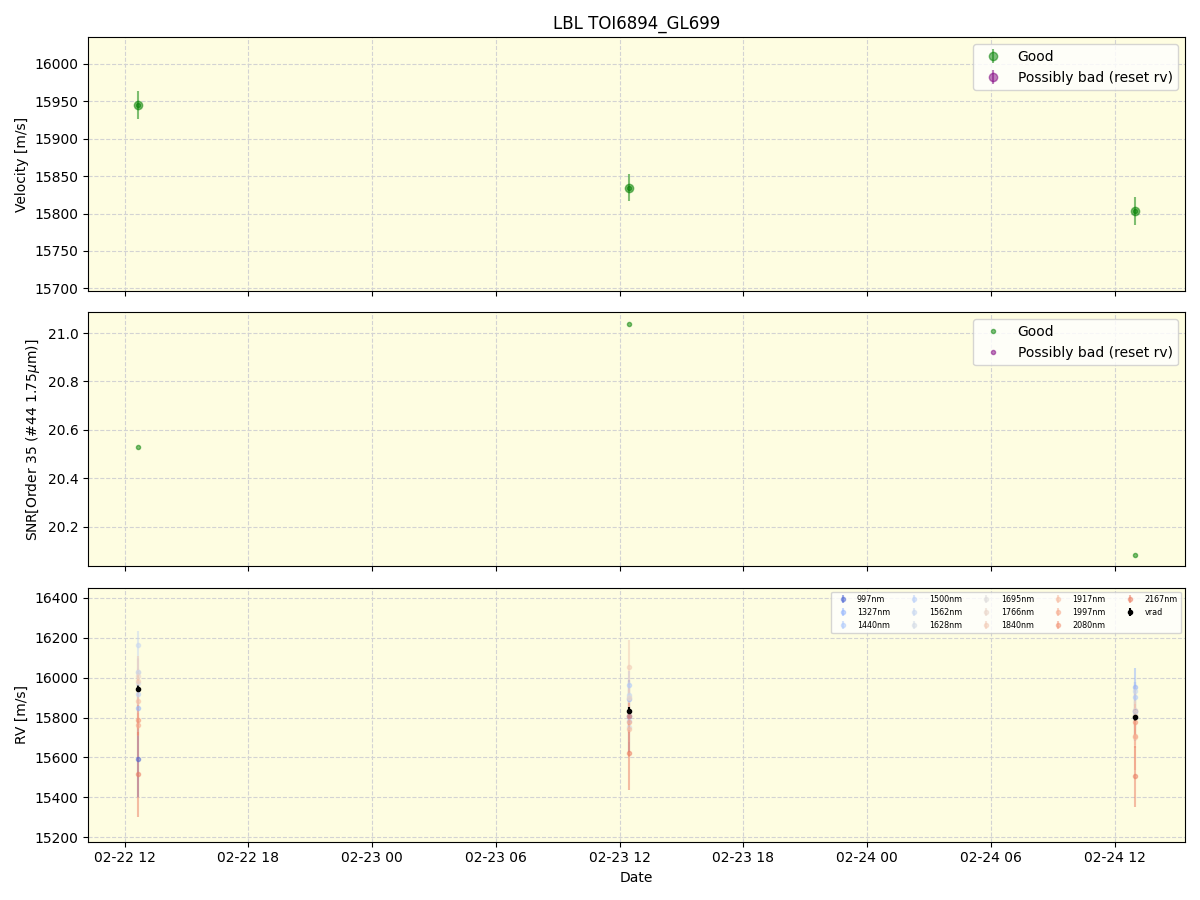The width and height of the screenshot is (1200, 900).
Task: Click the vrad legend entry
Action: click(1154, 612)
